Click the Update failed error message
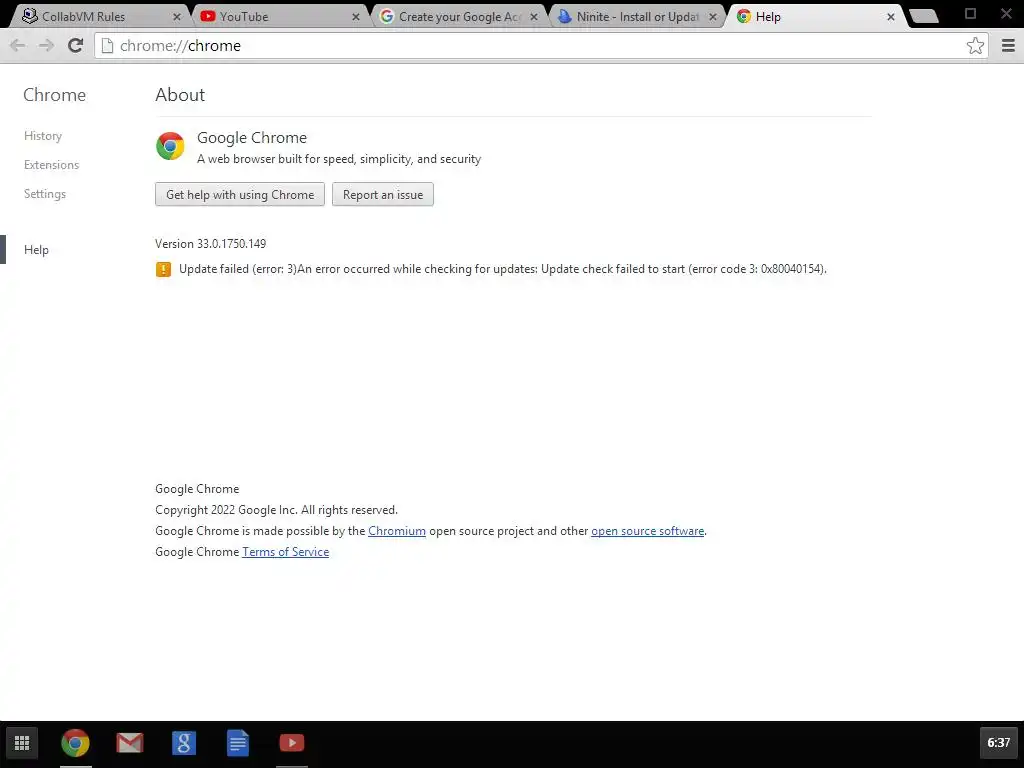 [x=503, y=269]
